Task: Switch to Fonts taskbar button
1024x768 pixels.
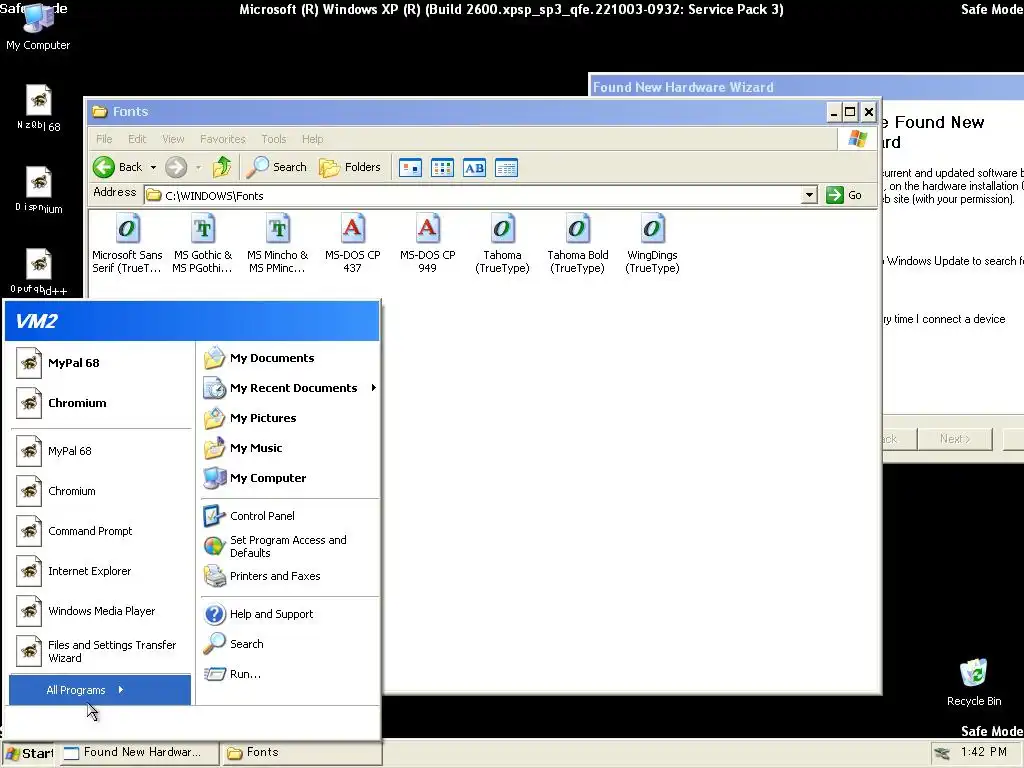Action: [x=300, y=752]
